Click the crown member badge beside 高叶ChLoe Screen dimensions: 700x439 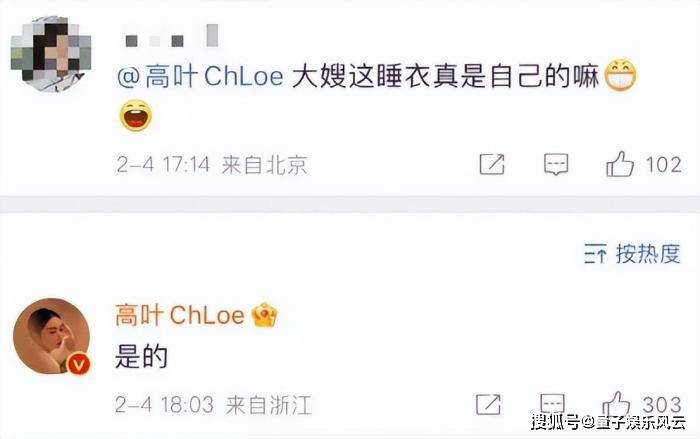tap(264, 315)
